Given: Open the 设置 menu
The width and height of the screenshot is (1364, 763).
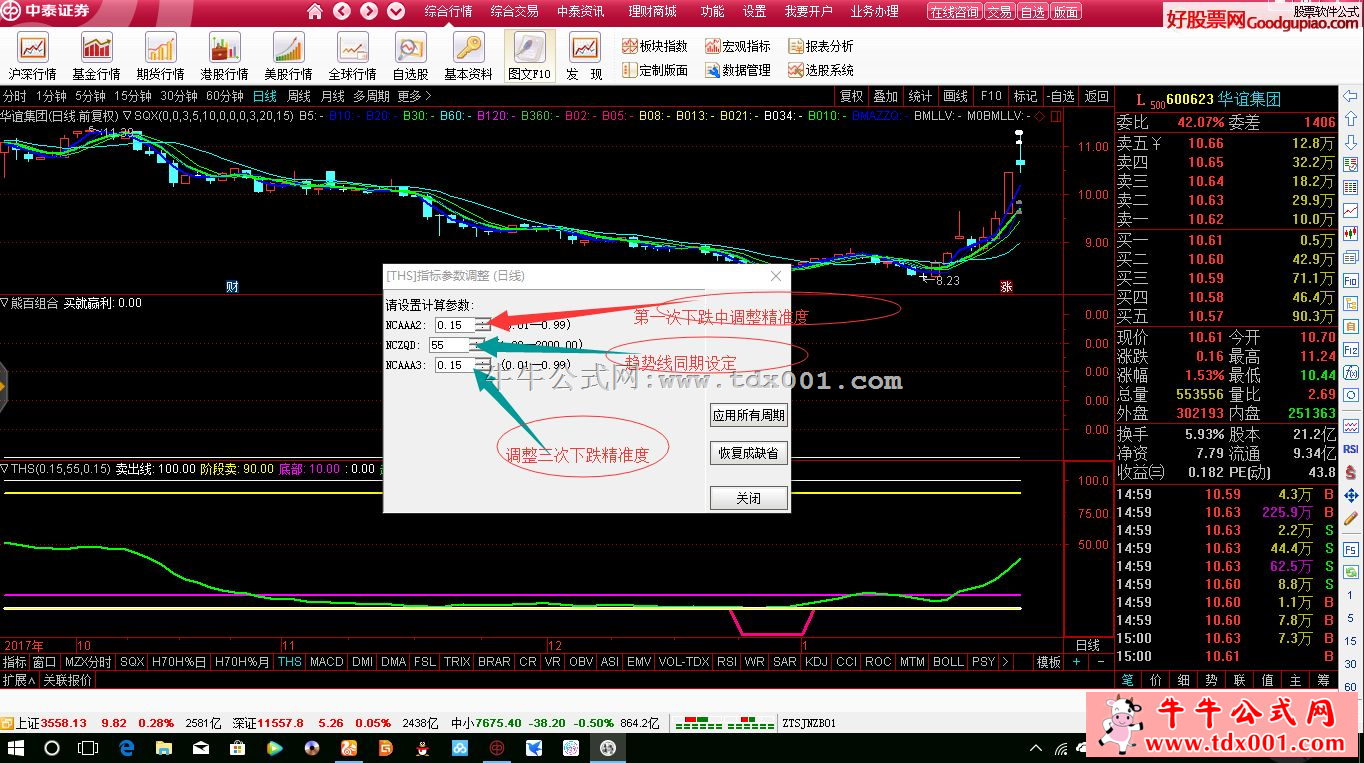Looking at the screenshot, I should pyautogui.click(x=754, y=12).
